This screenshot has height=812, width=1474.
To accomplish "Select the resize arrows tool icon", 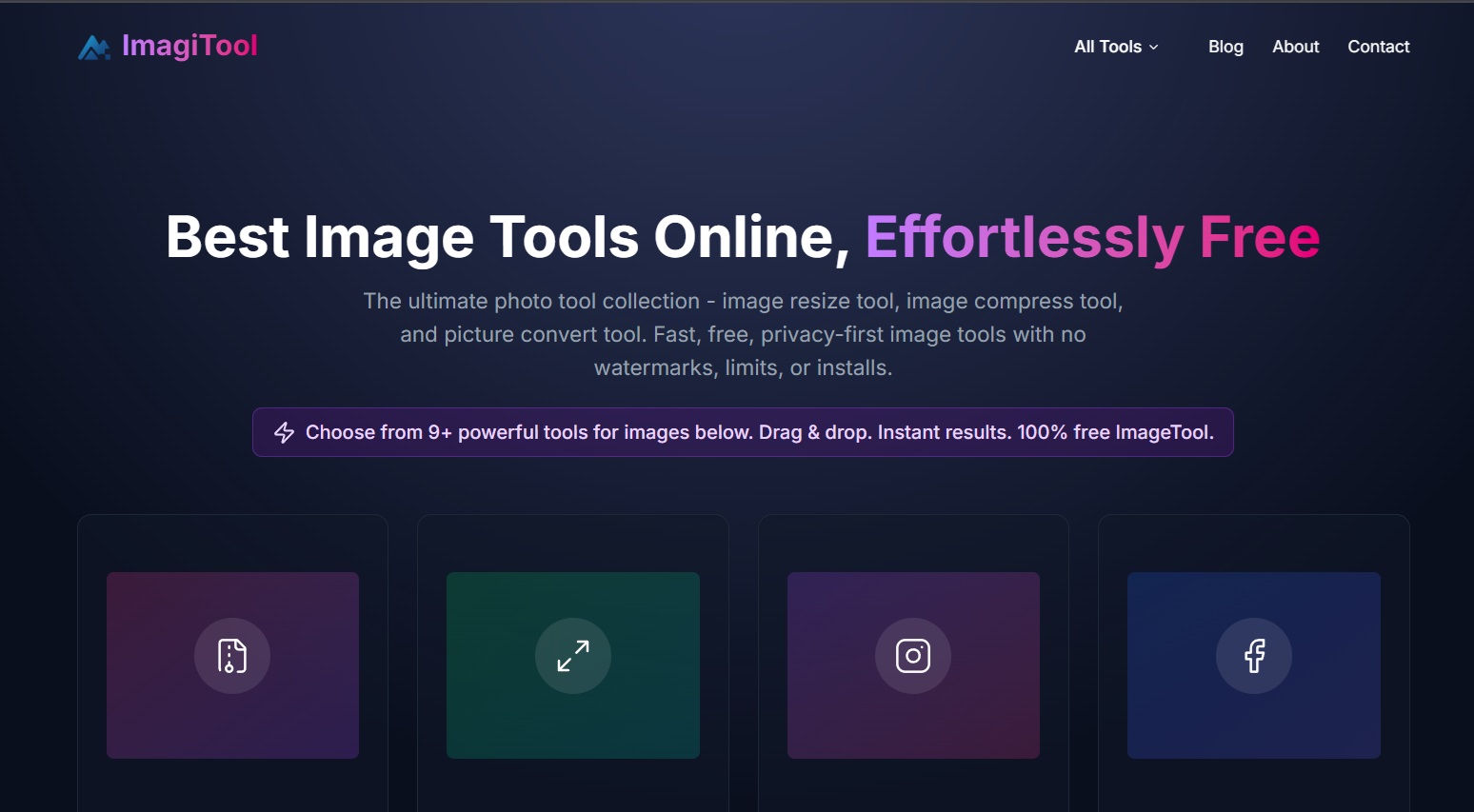I will pyautogui.click(x=572, y=656).
